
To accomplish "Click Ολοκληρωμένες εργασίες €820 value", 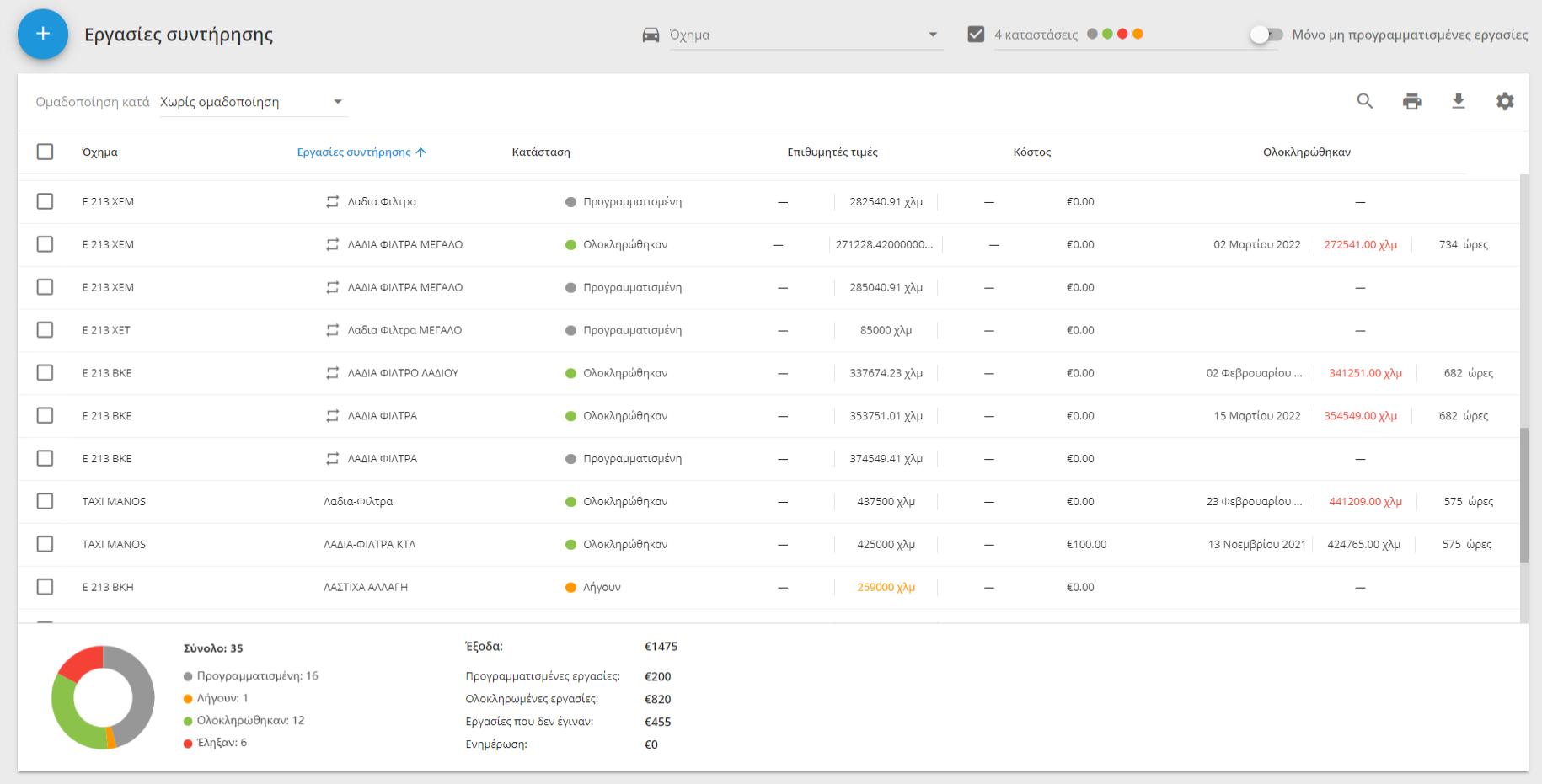I will pos(657,699).
